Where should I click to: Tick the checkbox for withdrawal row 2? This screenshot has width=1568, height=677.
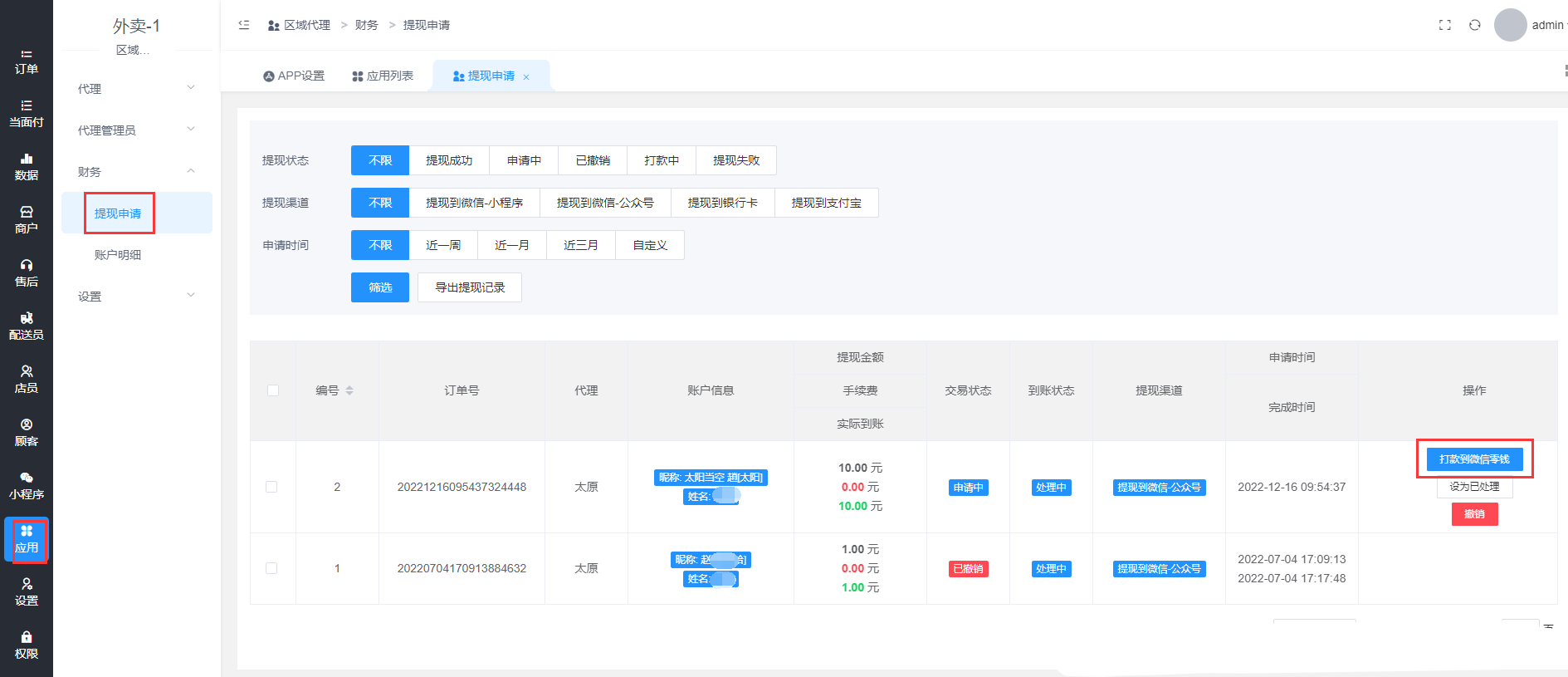point(271,487)
